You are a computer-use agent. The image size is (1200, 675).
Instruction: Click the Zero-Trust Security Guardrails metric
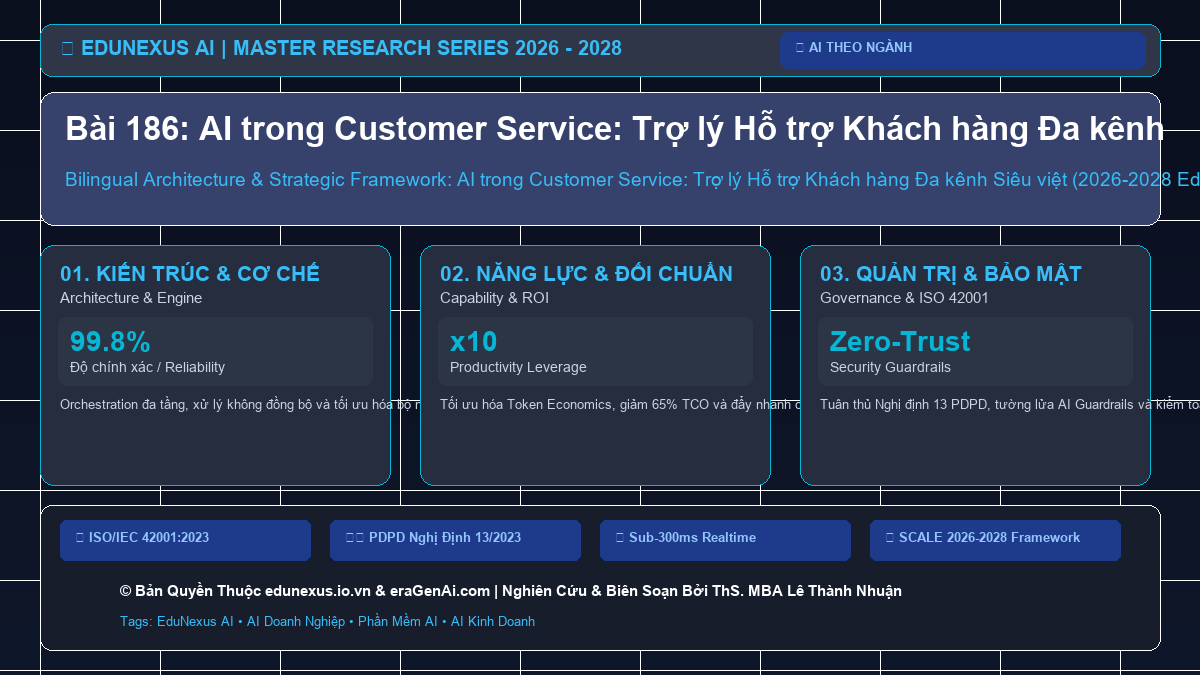click(975, 352)
